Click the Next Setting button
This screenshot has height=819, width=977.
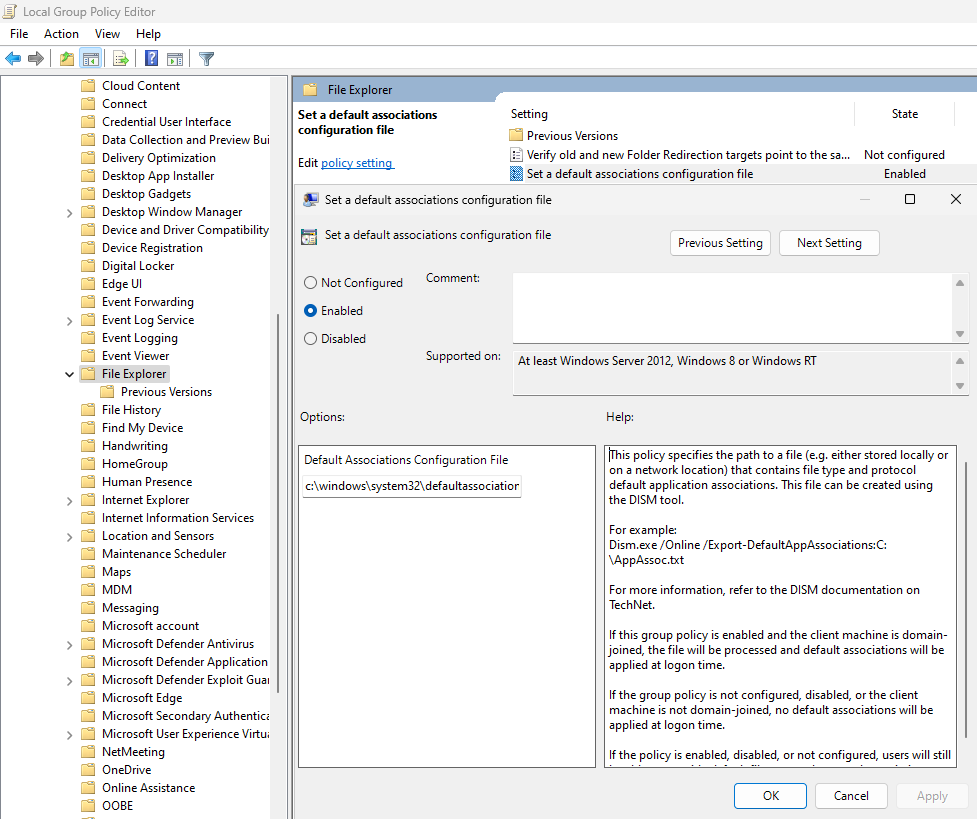click(829, 242)
